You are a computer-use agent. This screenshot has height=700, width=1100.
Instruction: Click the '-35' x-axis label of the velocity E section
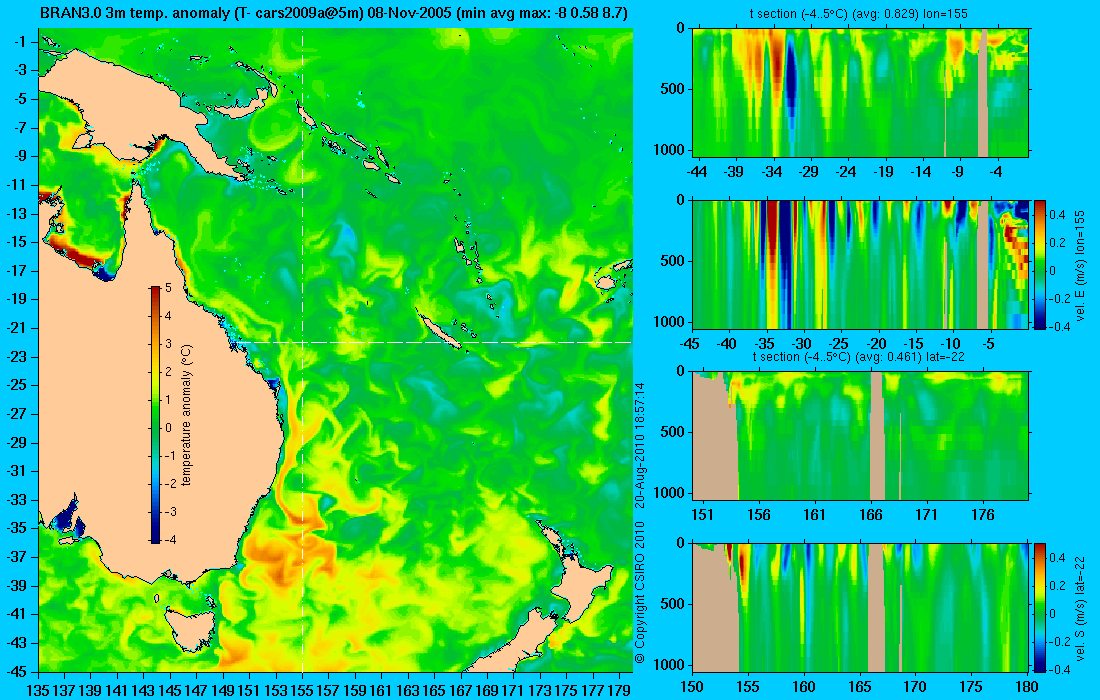click(765, 344)
